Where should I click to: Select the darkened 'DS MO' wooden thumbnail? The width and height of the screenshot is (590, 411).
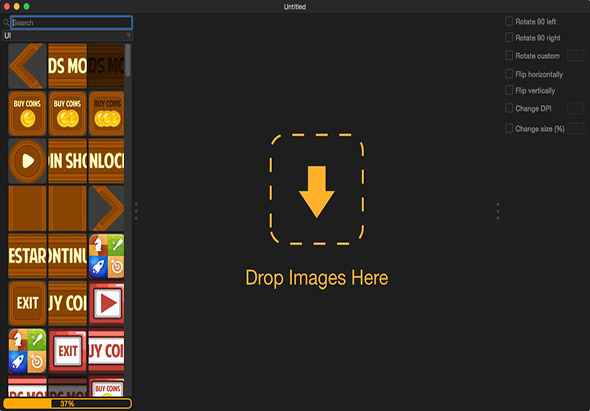pos(106,66)
